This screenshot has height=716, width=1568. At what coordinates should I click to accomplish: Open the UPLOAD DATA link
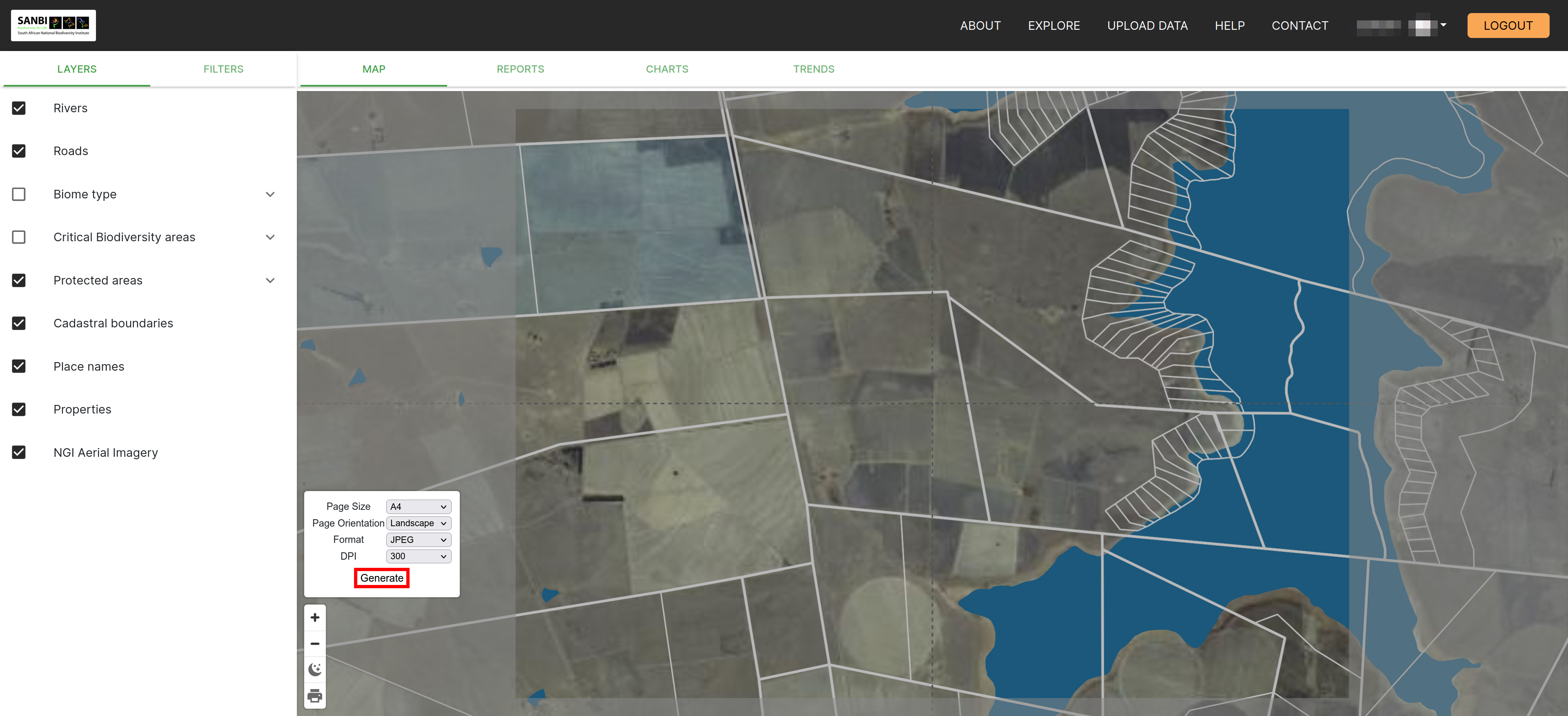click(x=1147, y=26)
